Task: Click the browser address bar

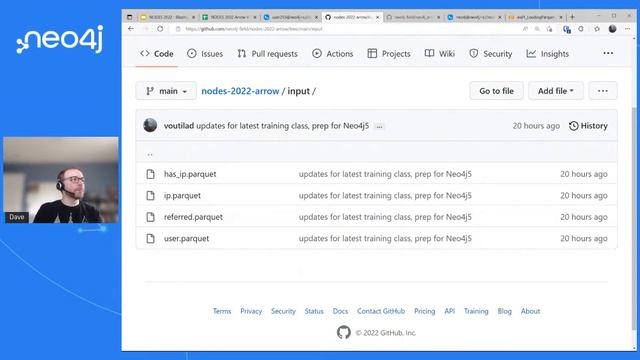Action: [x=347, y=29]
